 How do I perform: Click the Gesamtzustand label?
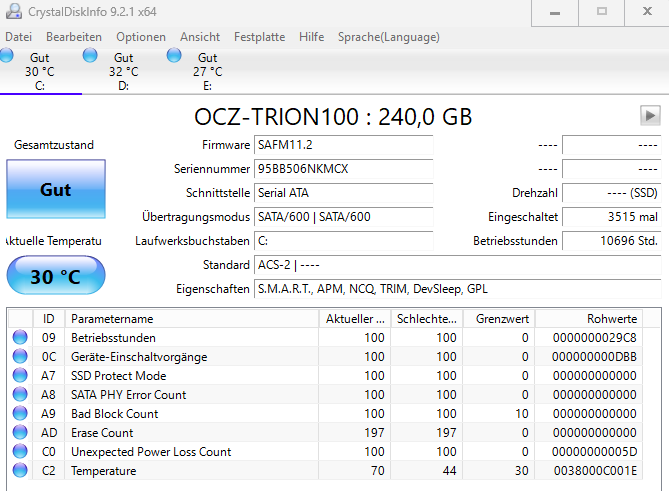[54, 145]
